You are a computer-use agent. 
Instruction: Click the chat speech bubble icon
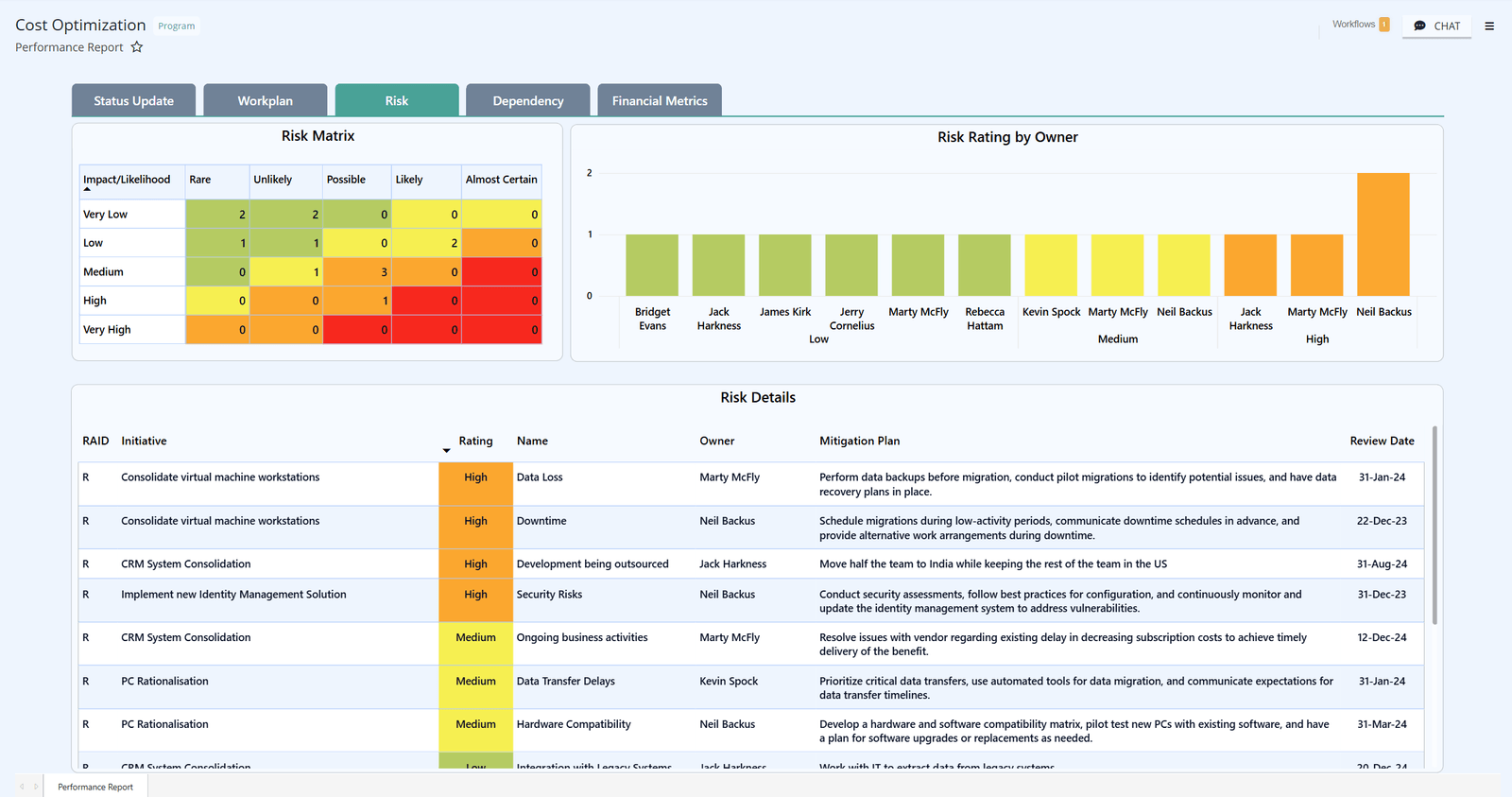[1419, 26]
